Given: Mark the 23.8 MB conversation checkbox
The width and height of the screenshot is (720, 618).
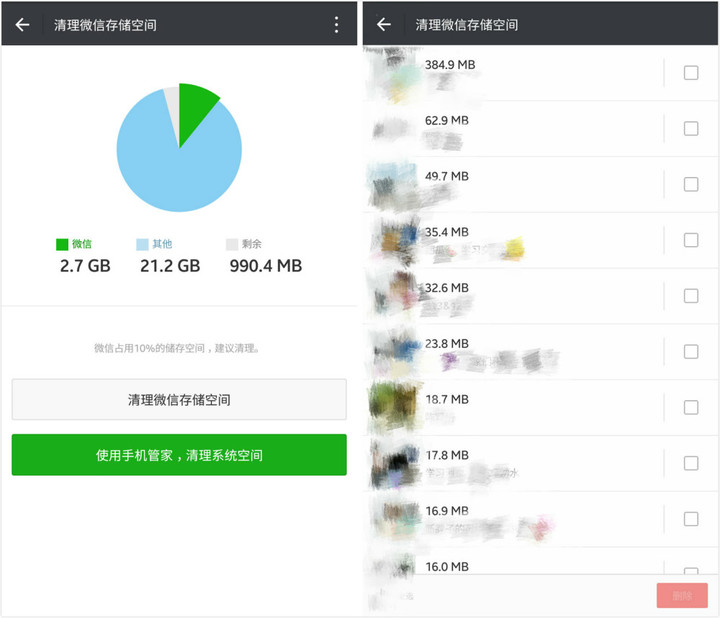Looking at the screenshot, I should (691, 351).
